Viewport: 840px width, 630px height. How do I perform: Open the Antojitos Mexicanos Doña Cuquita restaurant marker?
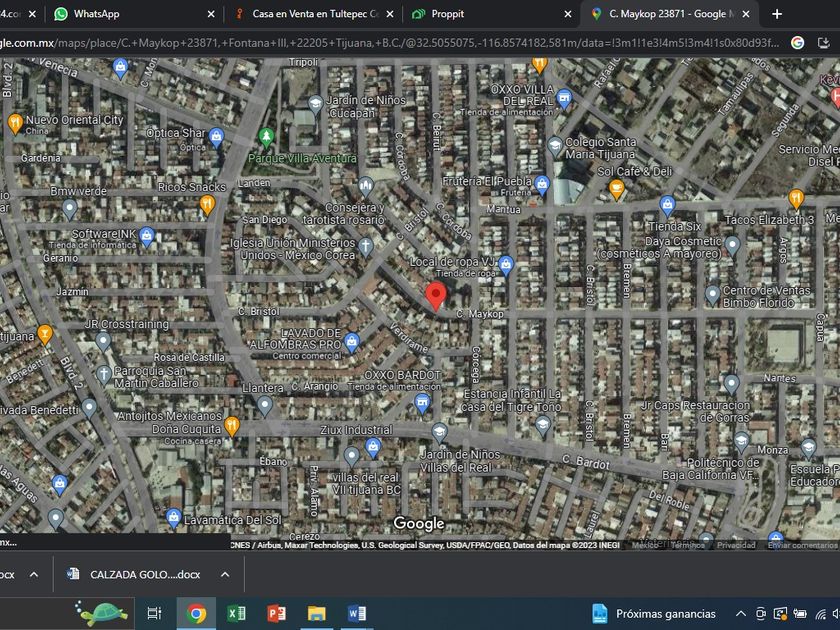[x=232, y=425]
